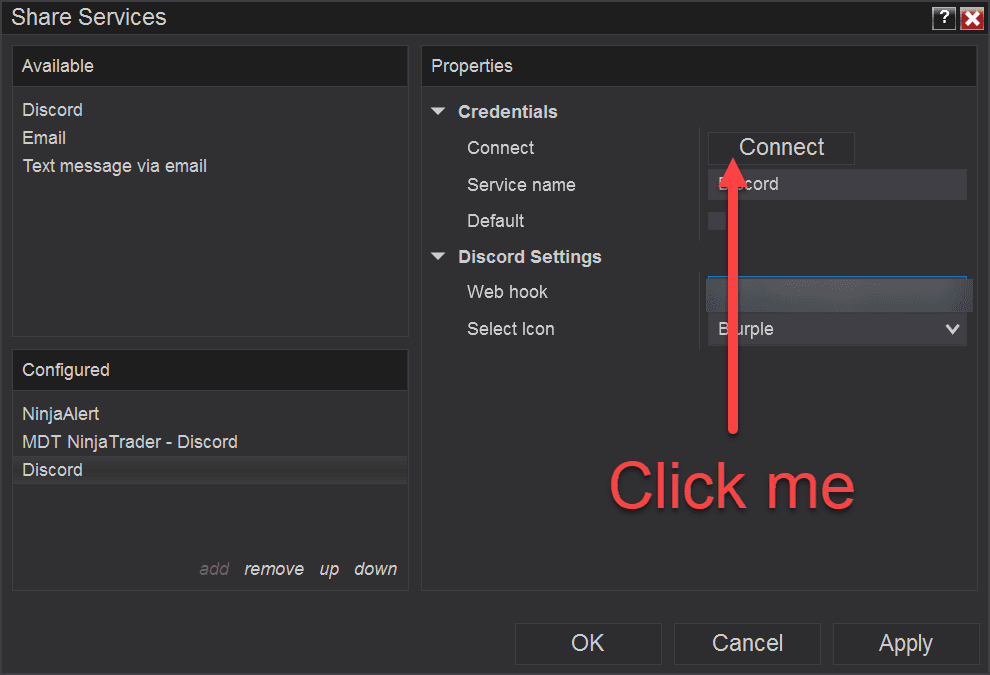
Task: Collapse the Credentials section
Action: point(438,111)
